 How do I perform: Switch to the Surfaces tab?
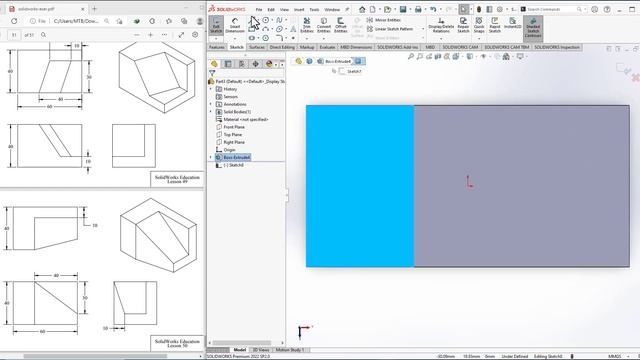coord(257,47)
